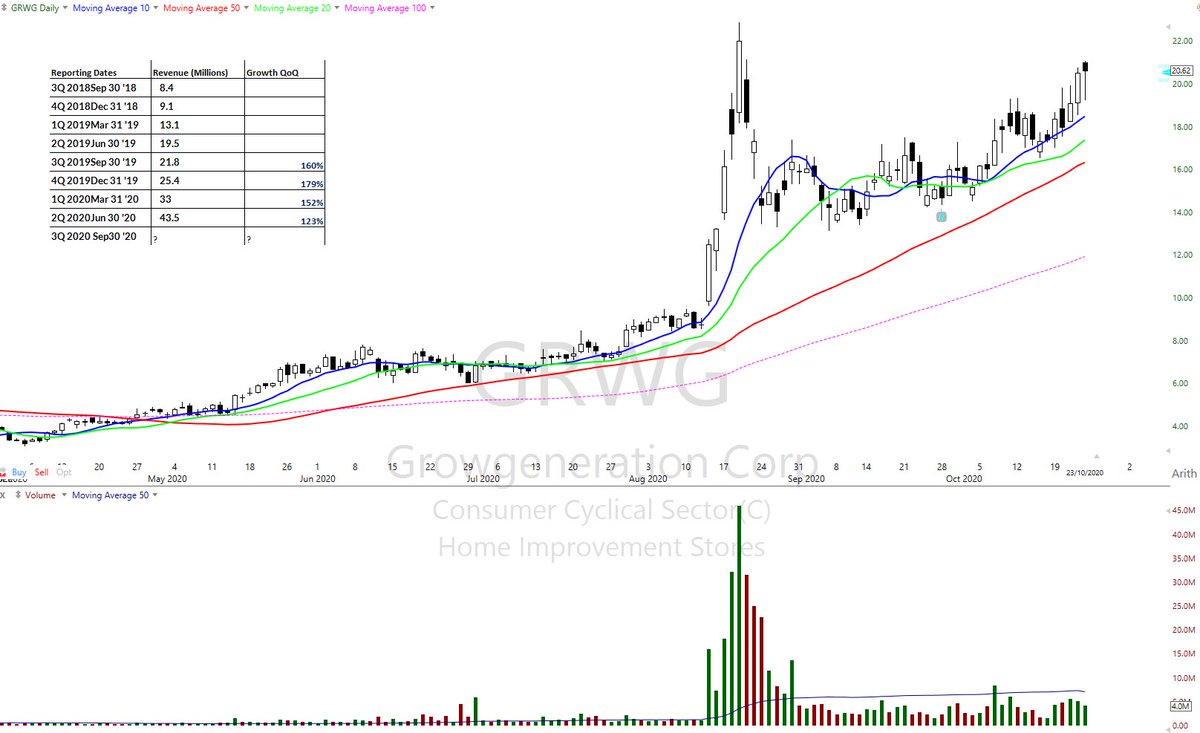Click the upward-pointing arrow above 23/10/2020

(1098, 456)
